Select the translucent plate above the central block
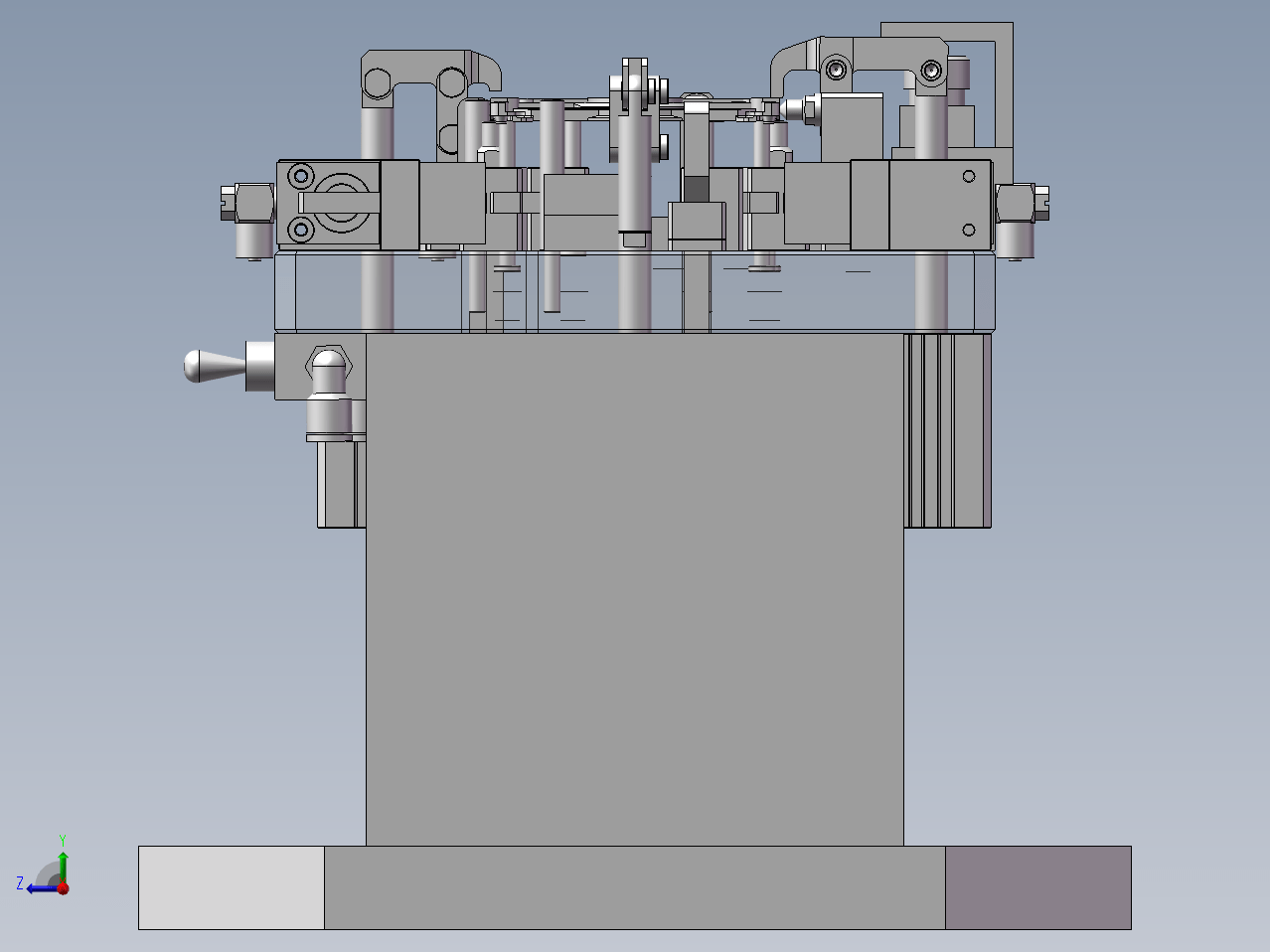The height and width of the screenshot is (952, 1270). [x=634, y=291]
